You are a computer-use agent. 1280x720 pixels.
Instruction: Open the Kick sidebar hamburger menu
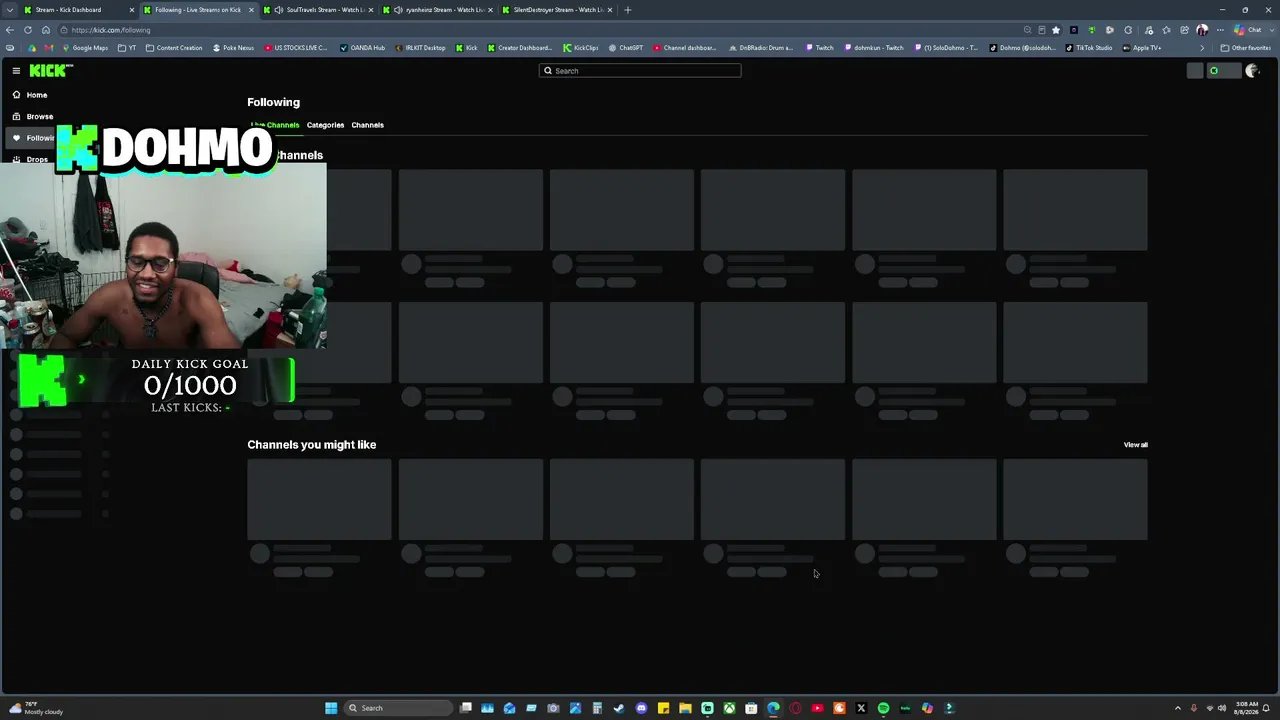tap(16, 71)
